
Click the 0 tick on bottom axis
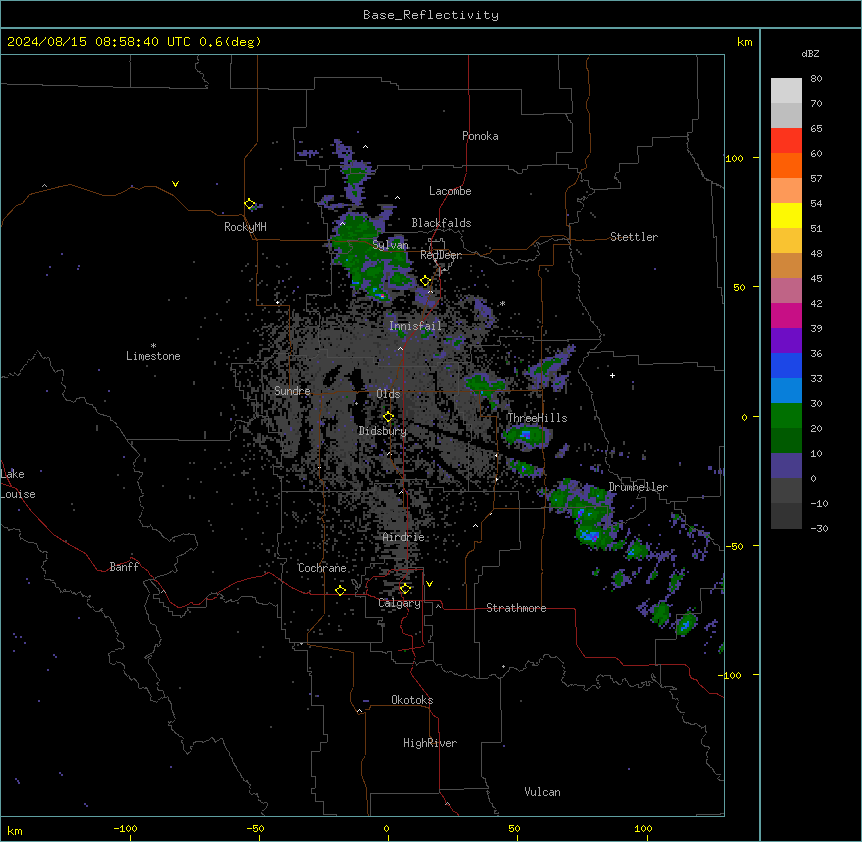coord(386,828)
